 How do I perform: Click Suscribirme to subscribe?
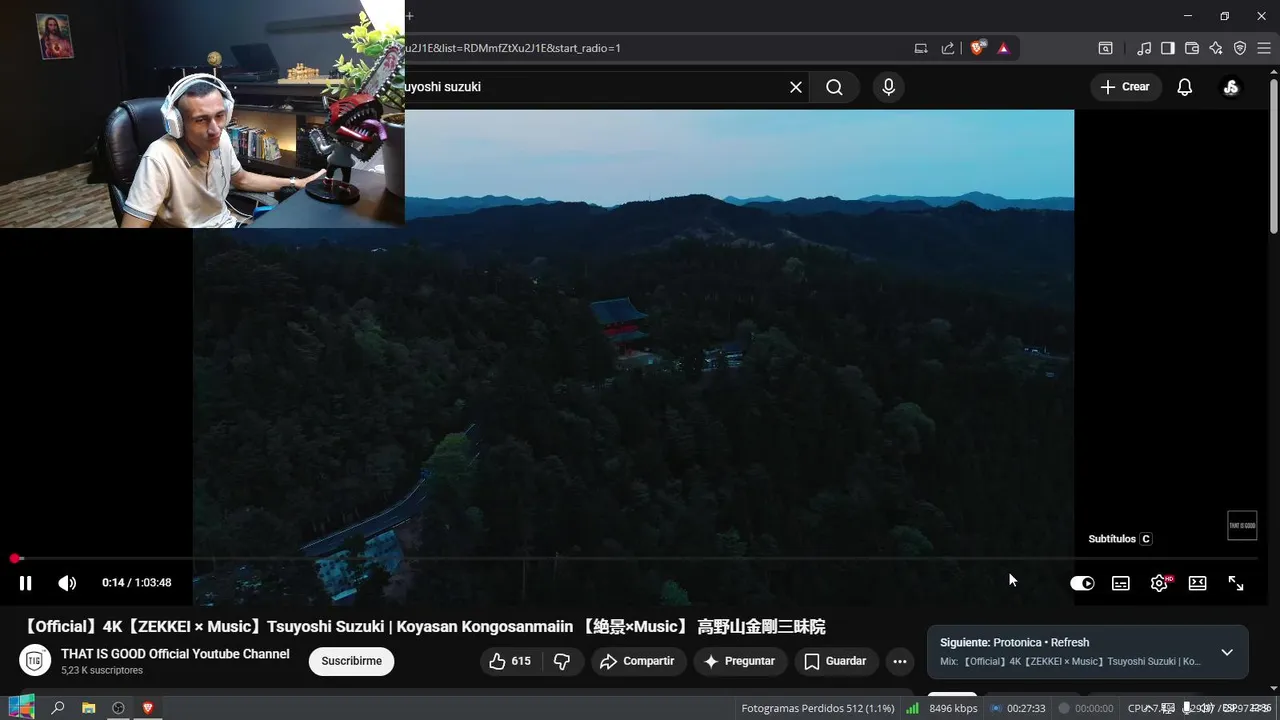[x=351, y=661]
